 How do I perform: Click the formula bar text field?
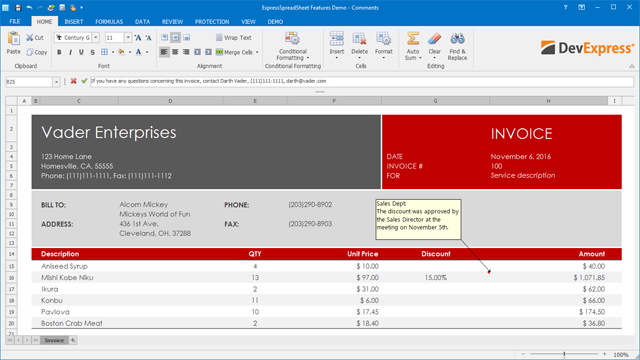tap(361, 81)
